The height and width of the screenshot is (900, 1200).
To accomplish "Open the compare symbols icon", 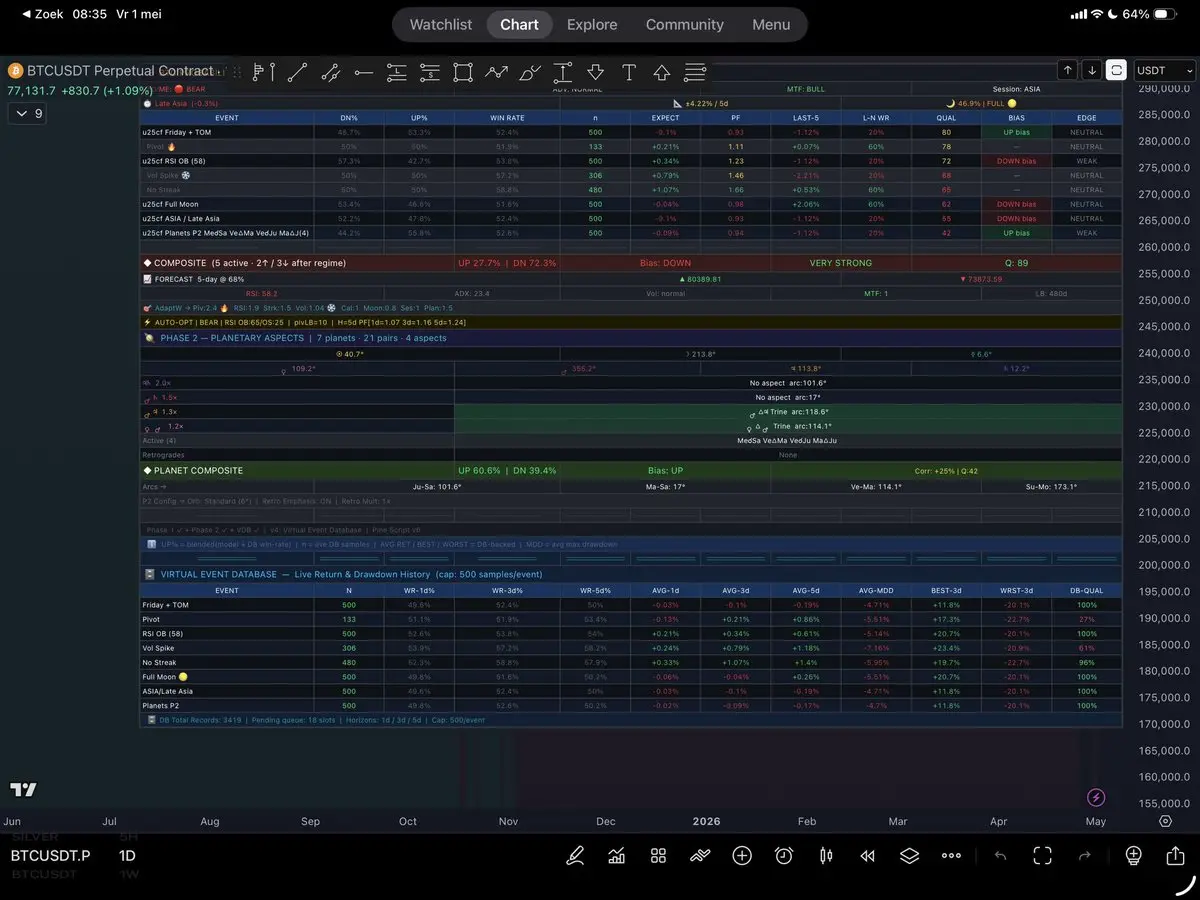I will tap(700, 855).
